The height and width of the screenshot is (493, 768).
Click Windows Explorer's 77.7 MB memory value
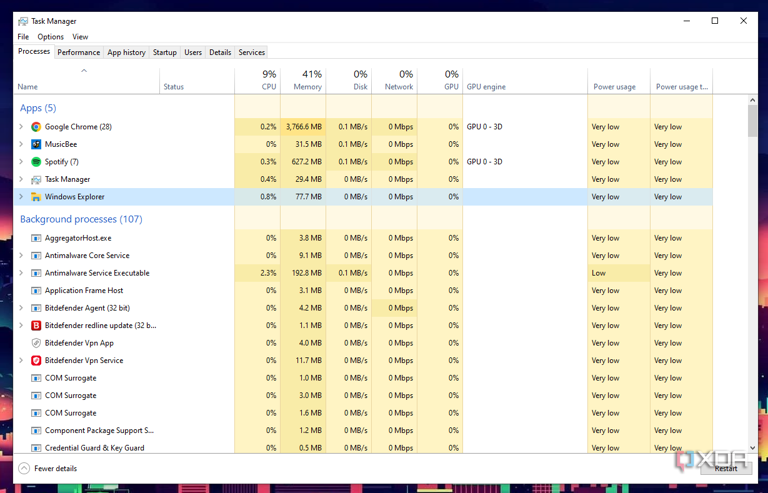(309, 197)
